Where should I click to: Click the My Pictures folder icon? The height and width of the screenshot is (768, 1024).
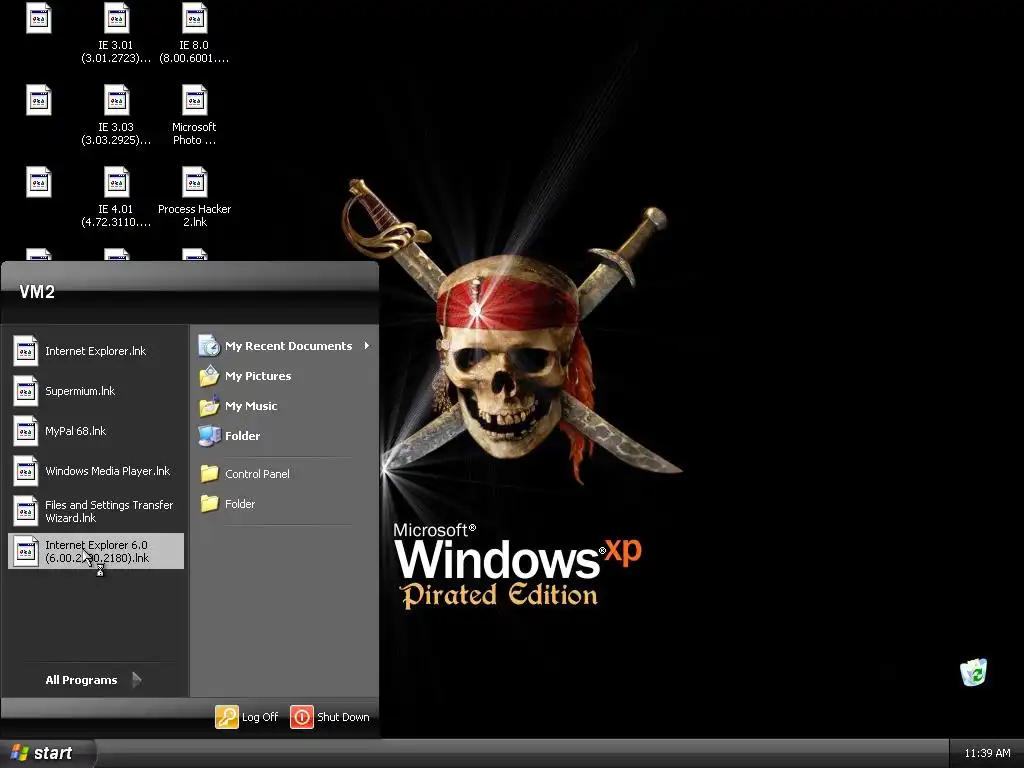coord(209,376)
